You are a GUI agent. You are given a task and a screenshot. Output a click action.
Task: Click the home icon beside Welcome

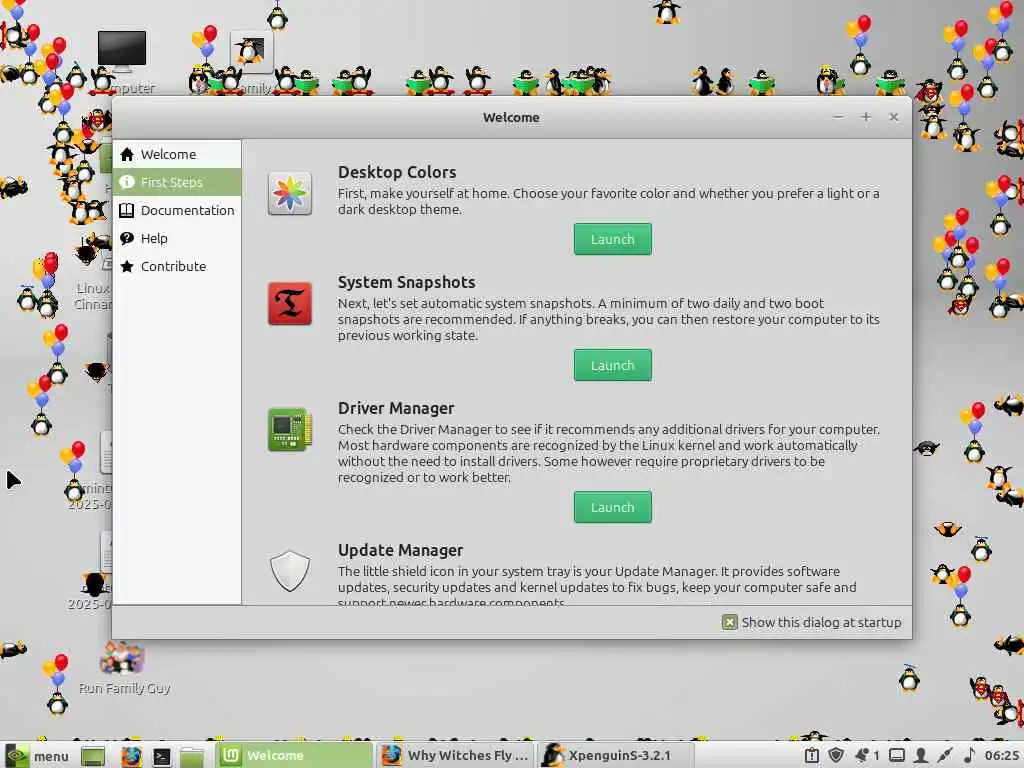pos(127,154)
